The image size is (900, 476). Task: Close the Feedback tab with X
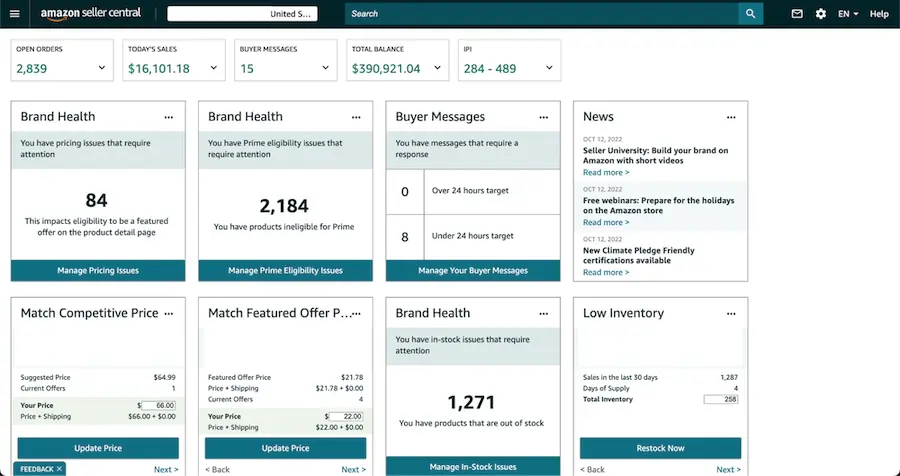[59, 469]
